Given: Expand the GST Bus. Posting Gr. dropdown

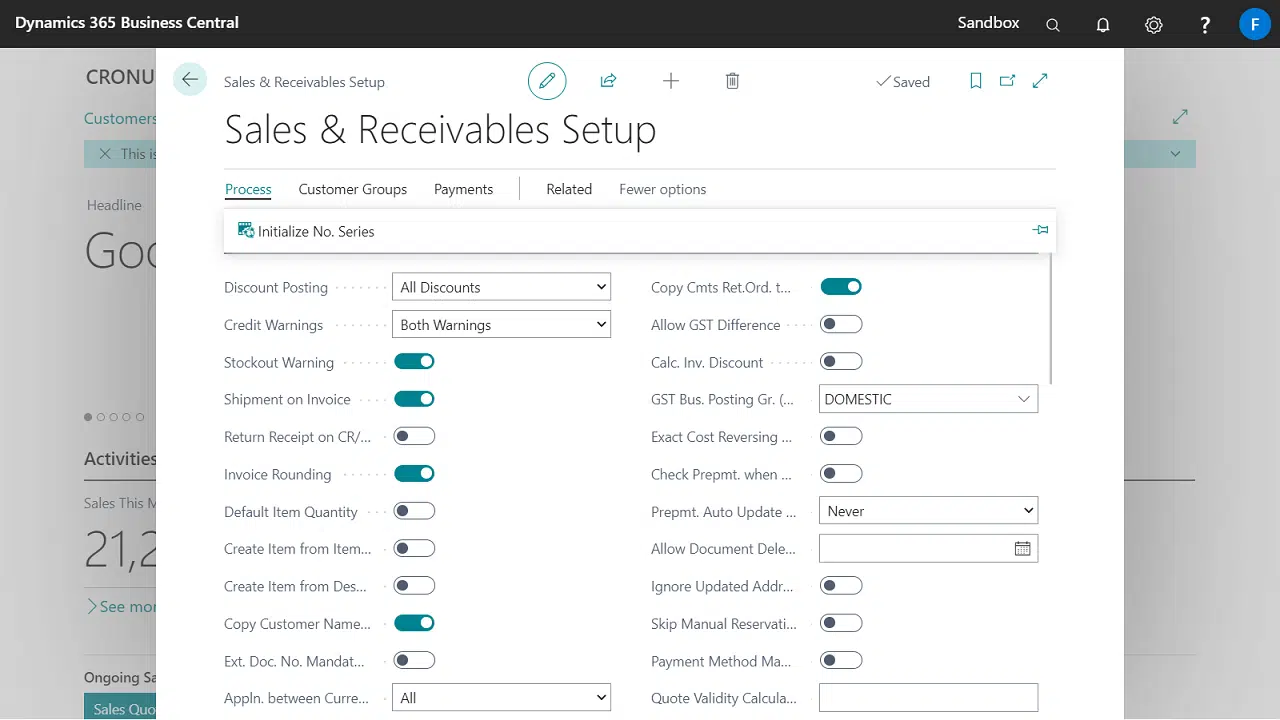Looking at the screenshot, I should tap(1023, 399).
